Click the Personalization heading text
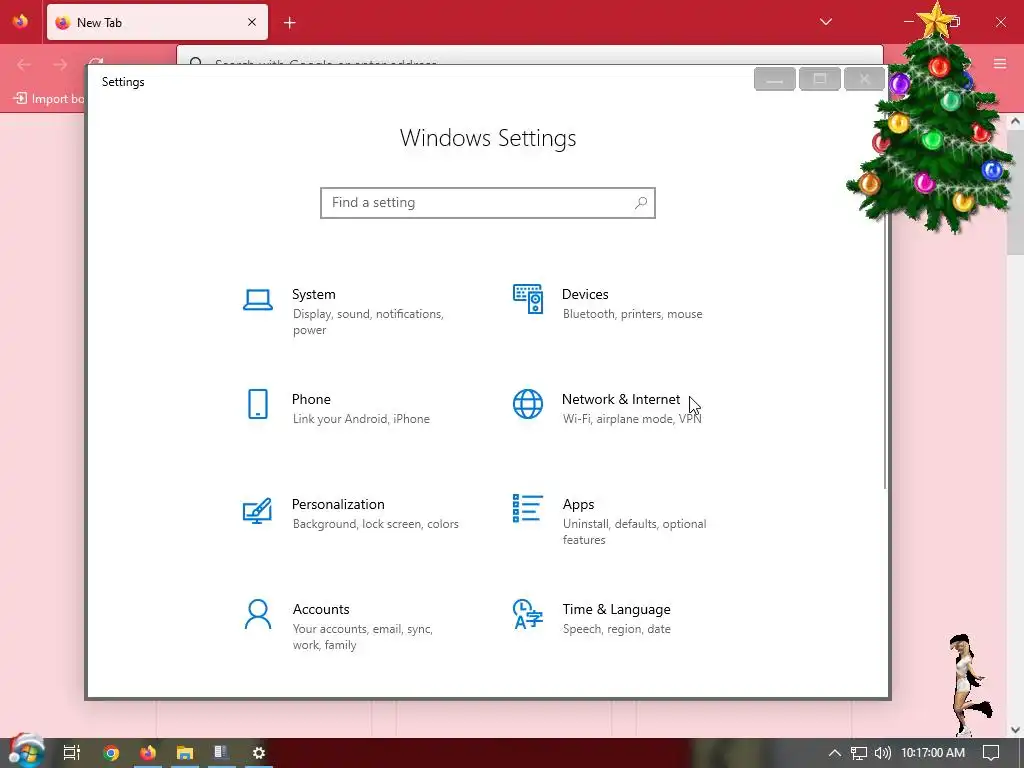This screenshot has width=1024, height=768. pyautogui.click(x=338, y=504)
